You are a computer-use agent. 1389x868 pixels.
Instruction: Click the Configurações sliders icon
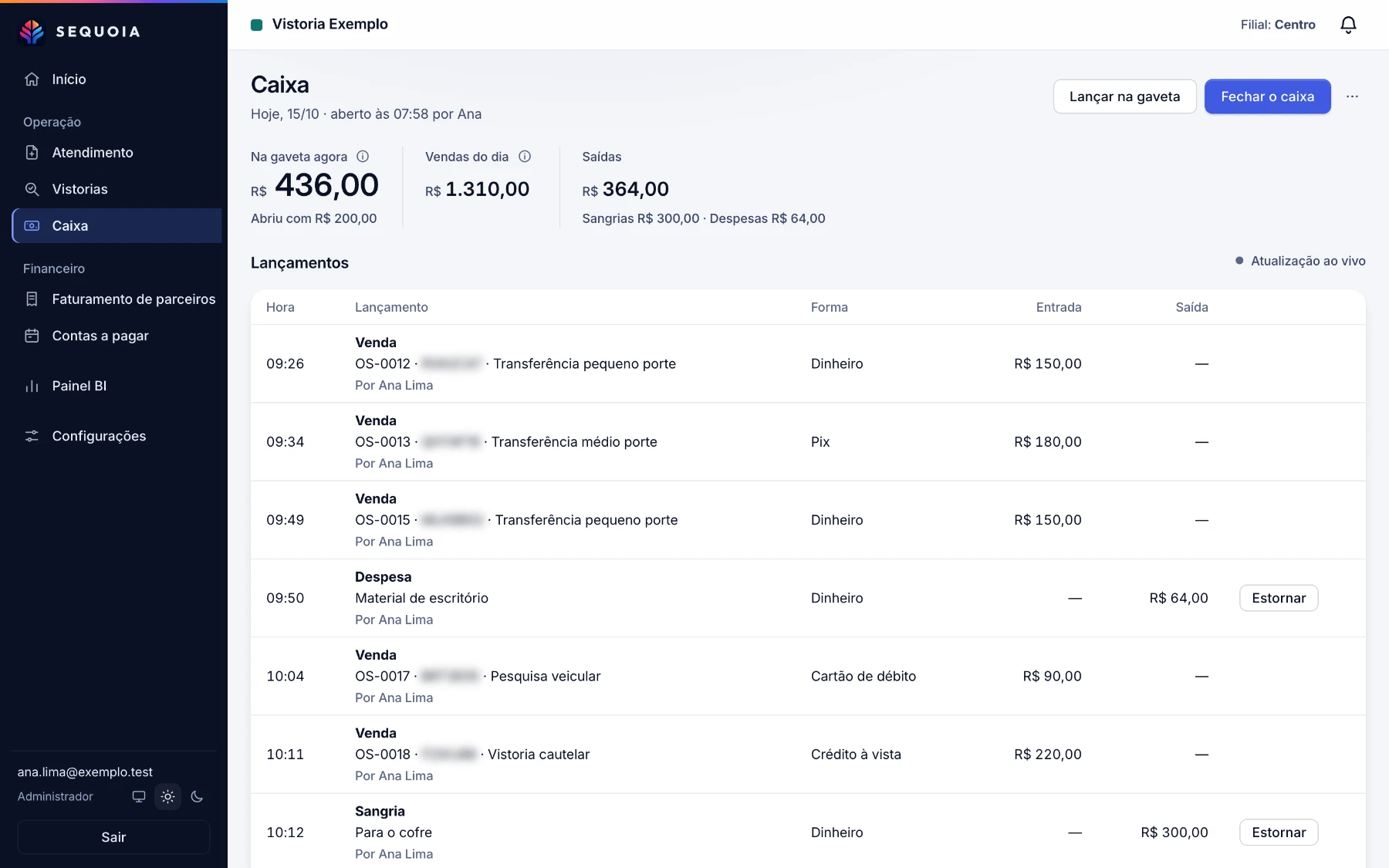(32, 436)
